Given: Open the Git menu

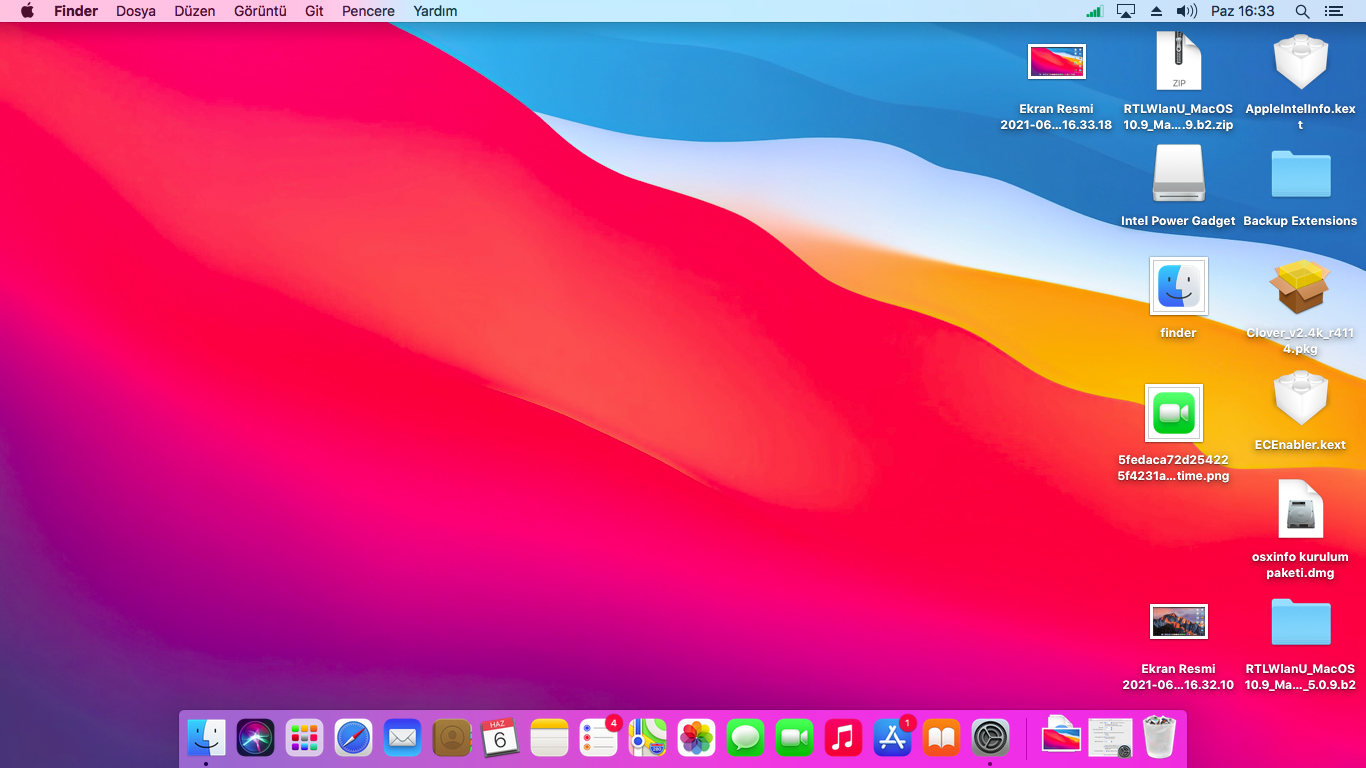Looking at the screenshot, I should [314, 11].
